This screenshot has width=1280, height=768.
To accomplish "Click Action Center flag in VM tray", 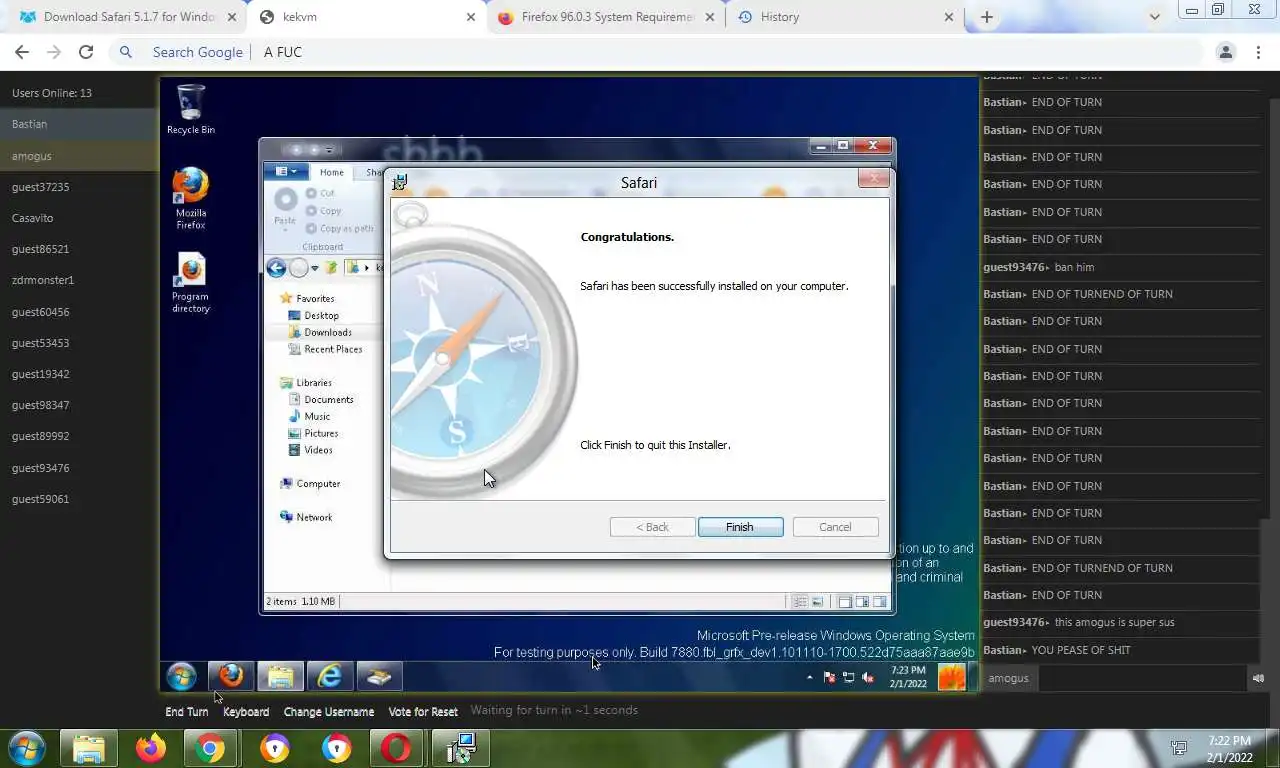I will click(829, 677).
